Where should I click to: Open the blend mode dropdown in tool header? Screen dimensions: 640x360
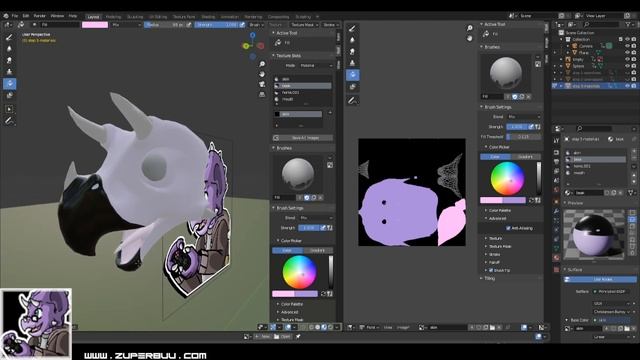pos(127,25)
